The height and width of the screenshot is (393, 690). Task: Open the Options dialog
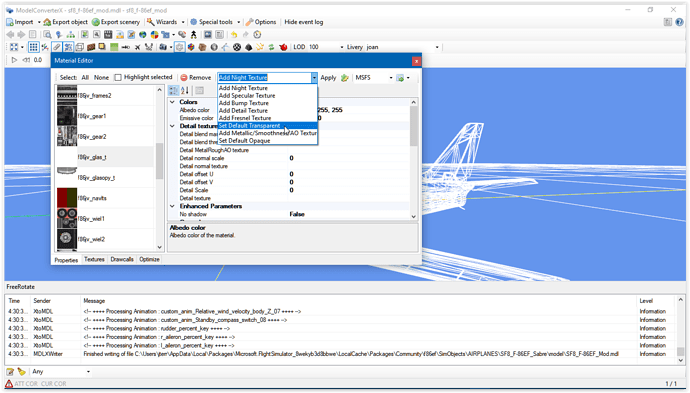pyautogui.click(x=261, y=22)
